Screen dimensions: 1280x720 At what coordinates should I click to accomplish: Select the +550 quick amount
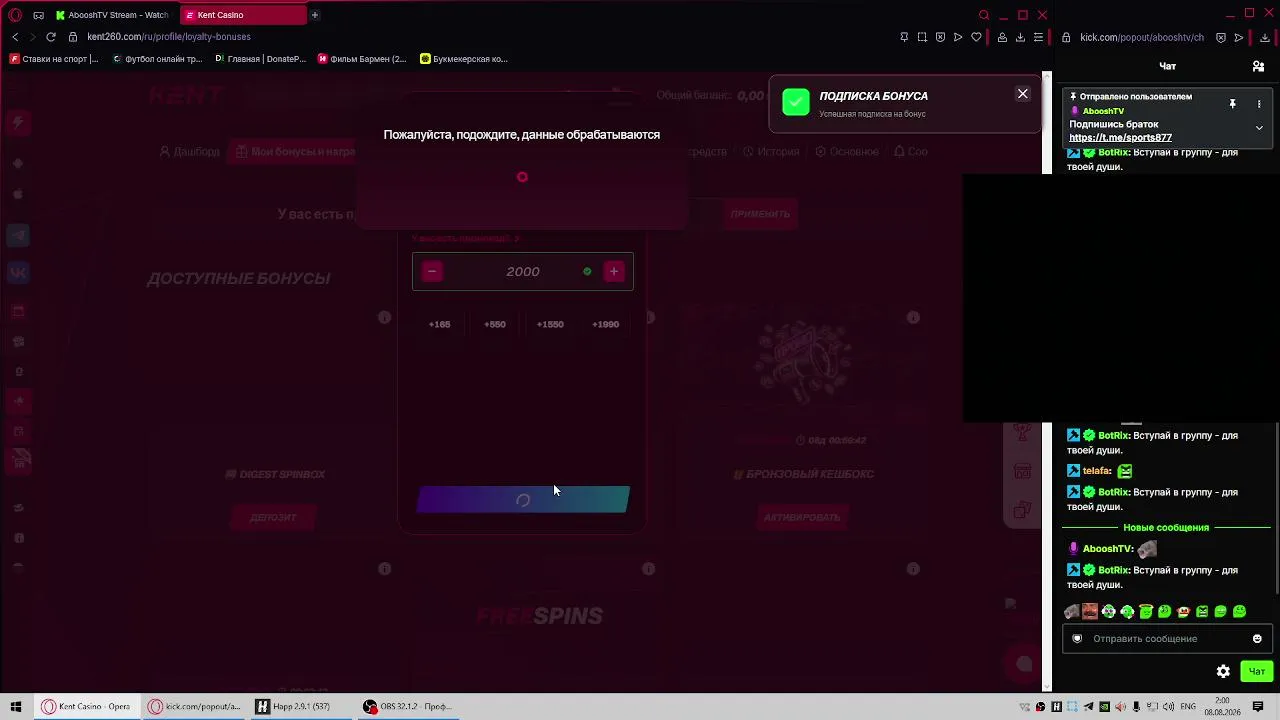click(x=495, y=324)
